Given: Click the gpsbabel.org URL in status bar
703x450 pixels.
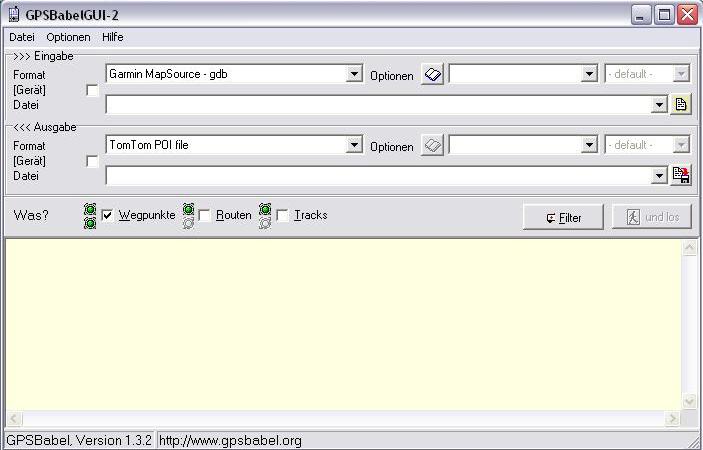Looking at the screenshot, I should point(230,440).
